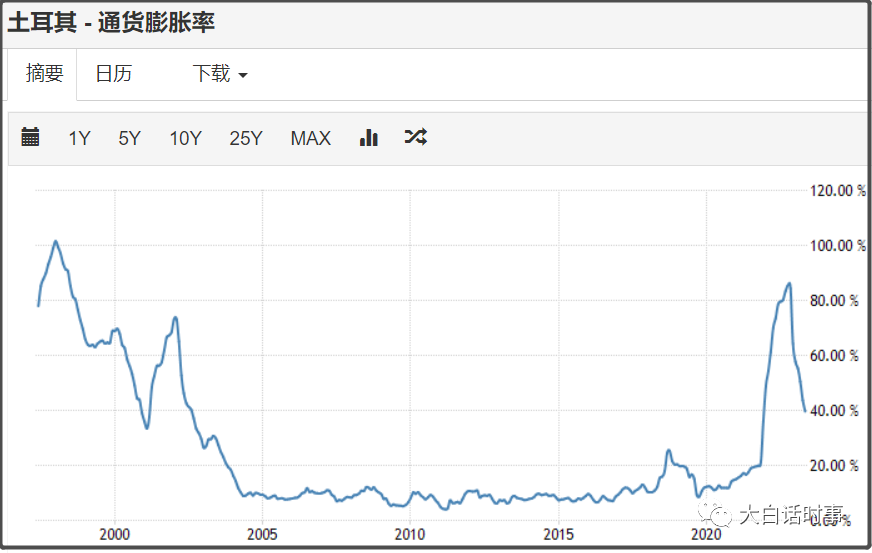
Task: Click the compare shuffle icon
Action: (x=415, y=137)
